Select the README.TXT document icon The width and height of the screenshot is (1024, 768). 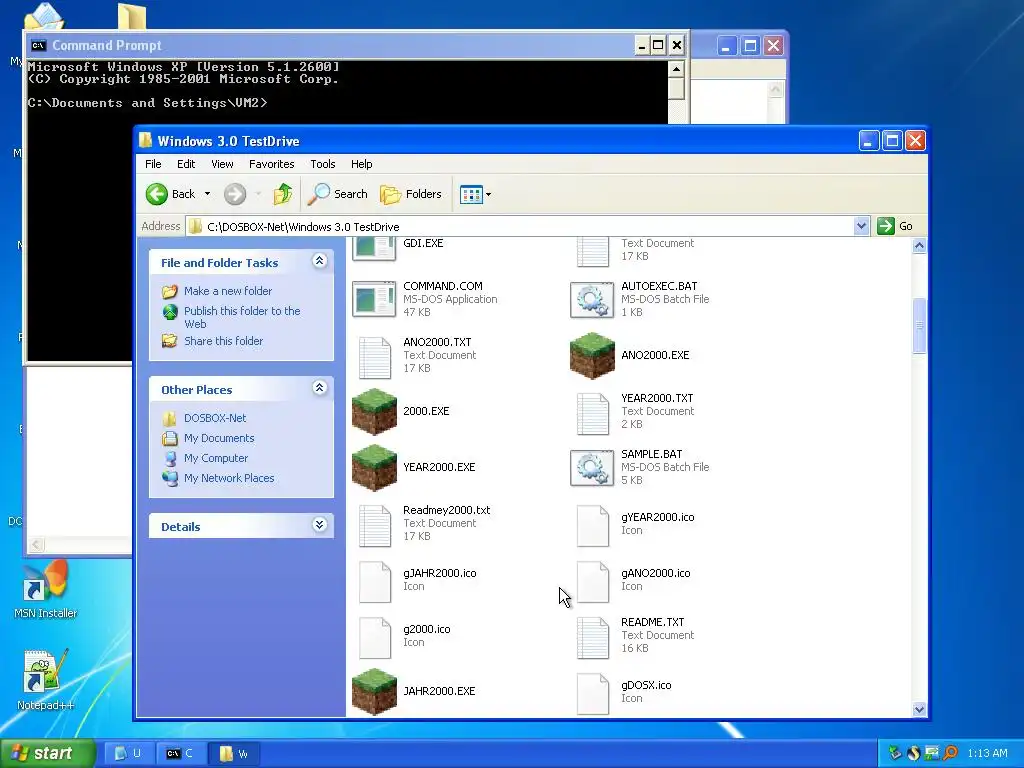[592, 637]
